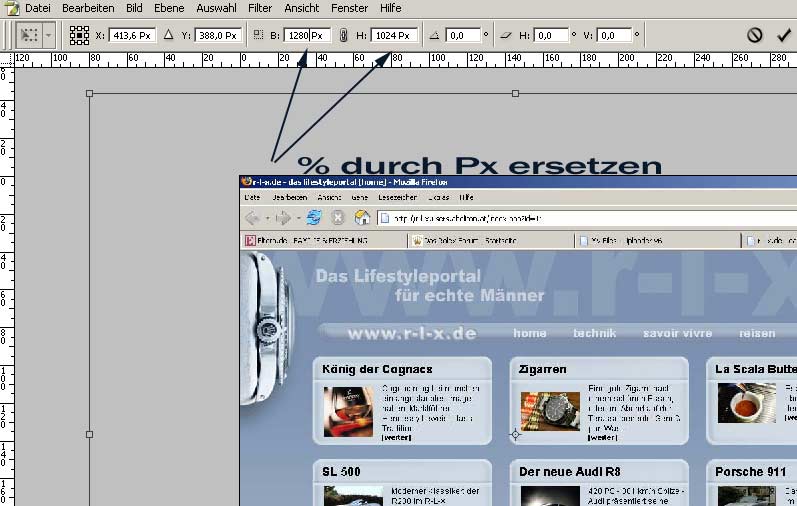Click the rotation angle icon

[x=434, y=35]
